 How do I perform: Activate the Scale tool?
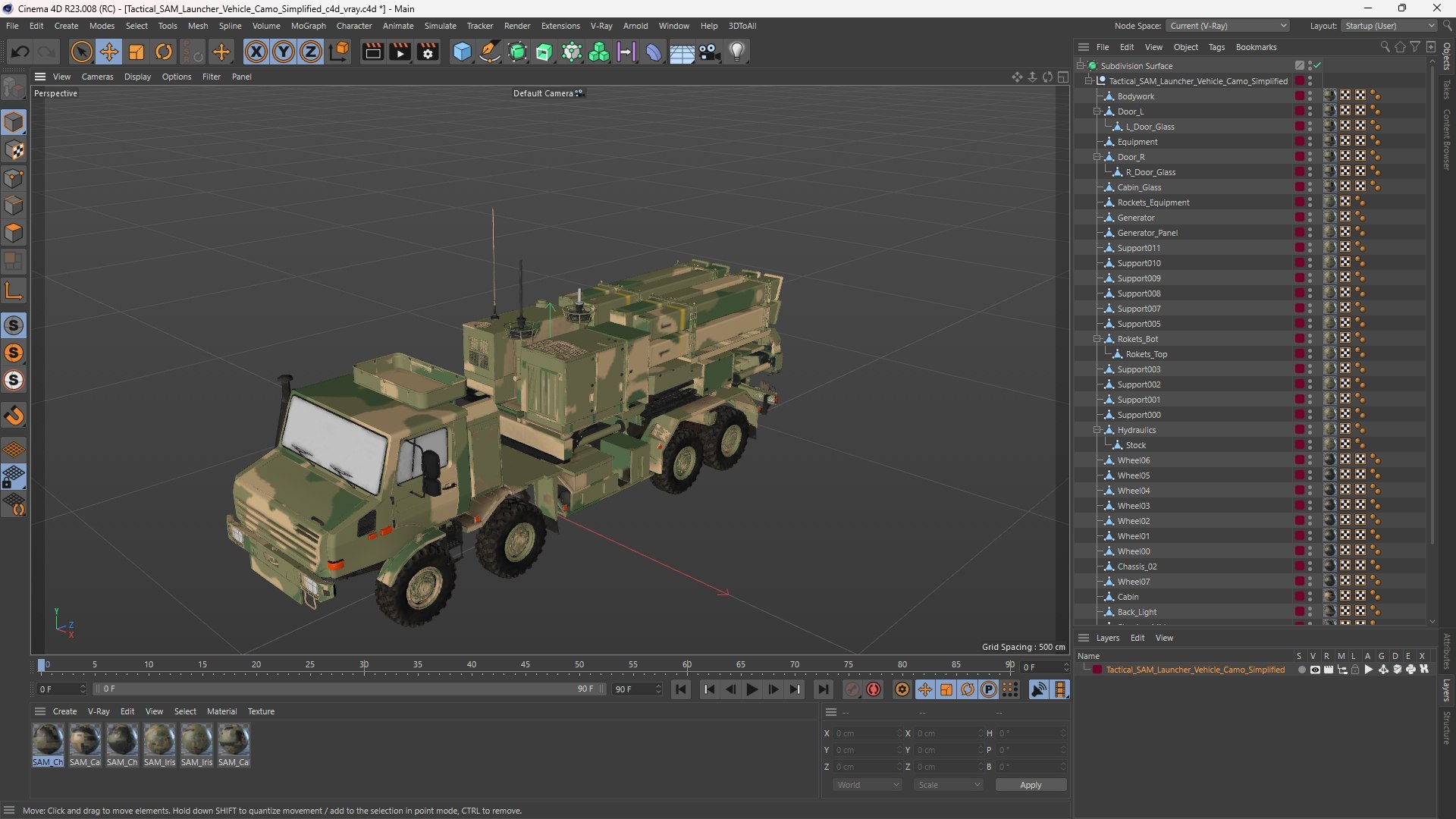click(x=136, y=52)
